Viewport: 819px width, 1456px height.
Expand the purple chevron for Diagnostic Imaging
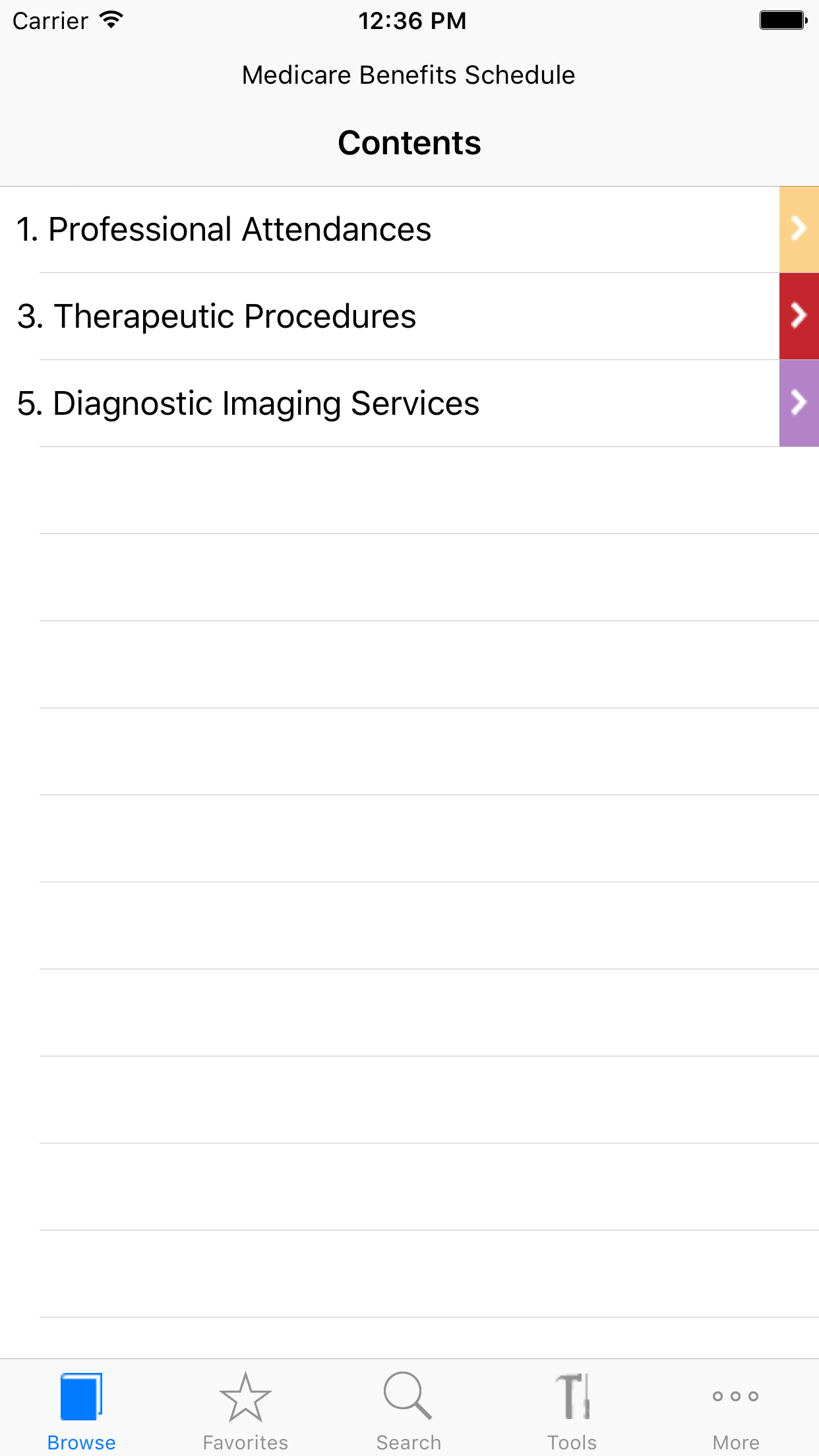pos(799,403)
